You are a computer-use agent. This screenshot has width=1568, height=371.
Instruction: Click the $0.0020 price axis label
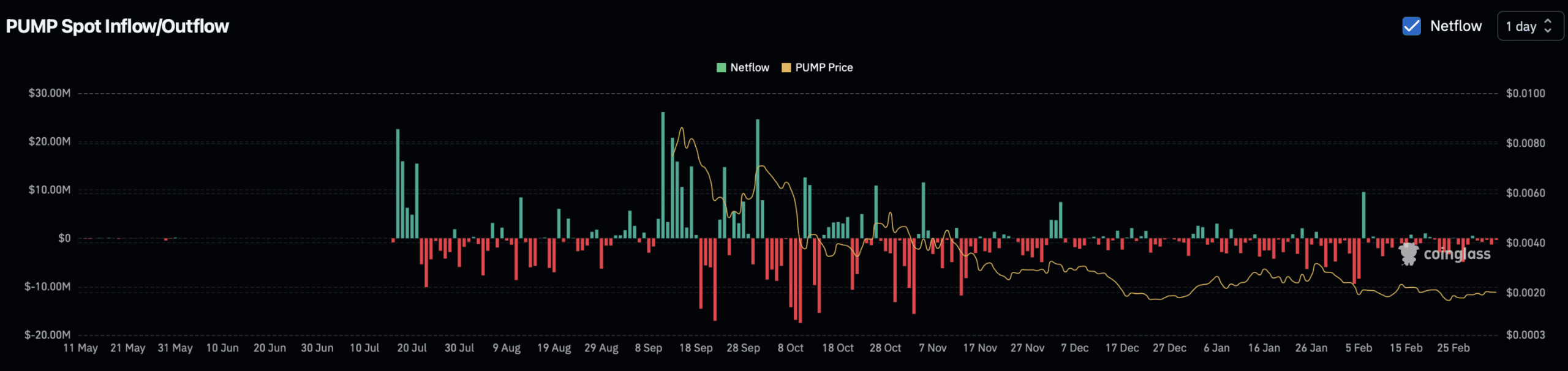[x=1526, y=293]
